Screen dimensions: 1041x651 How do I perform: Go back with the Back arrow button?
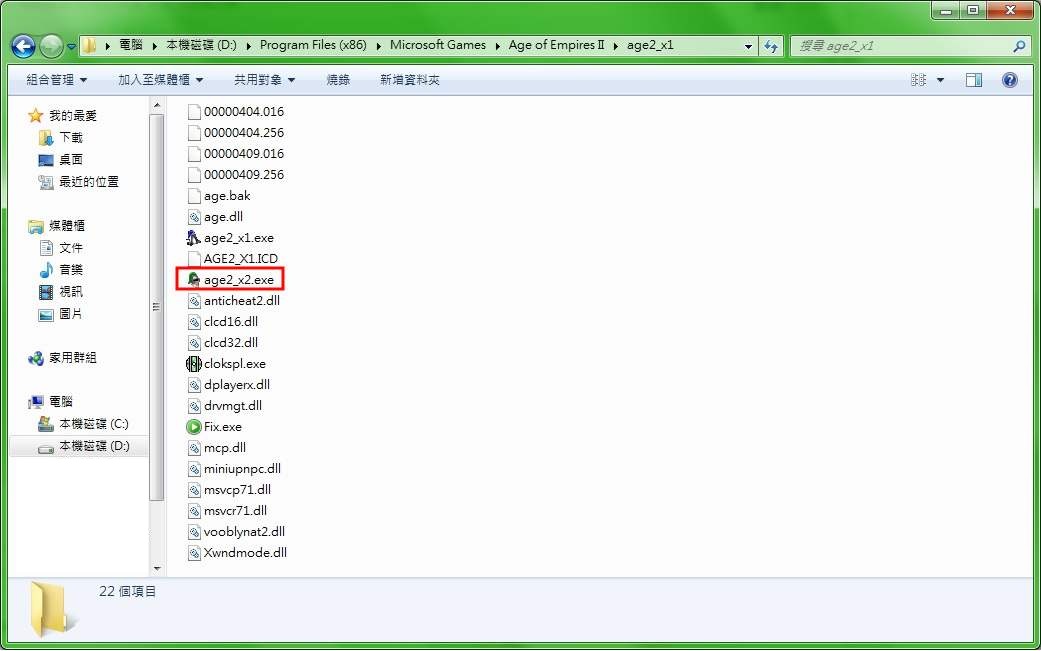24,46
